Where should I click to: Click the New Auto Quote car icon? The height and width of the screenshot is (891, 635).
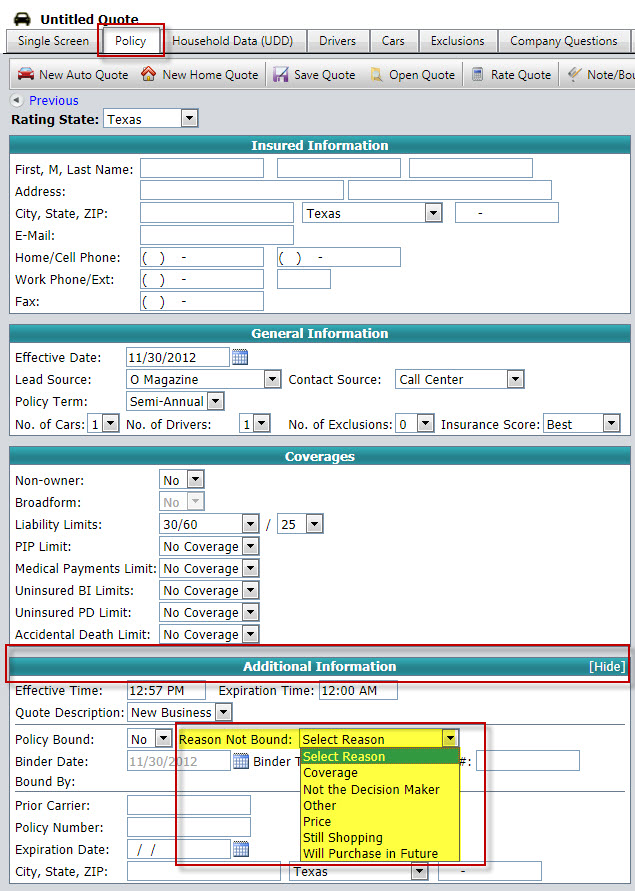pyautogui.click(x=26, y=74)
